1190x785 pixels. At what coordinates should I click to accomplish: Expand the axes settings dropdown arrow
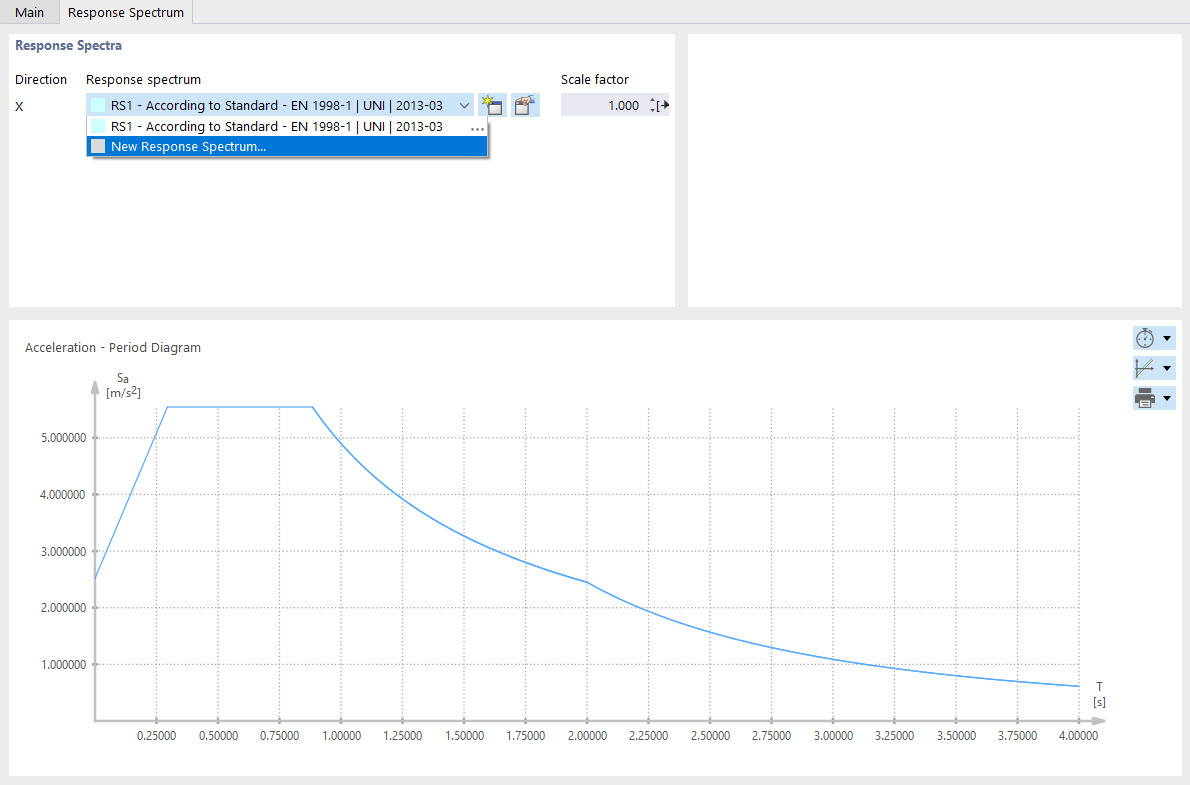(x=1166, y=368)
